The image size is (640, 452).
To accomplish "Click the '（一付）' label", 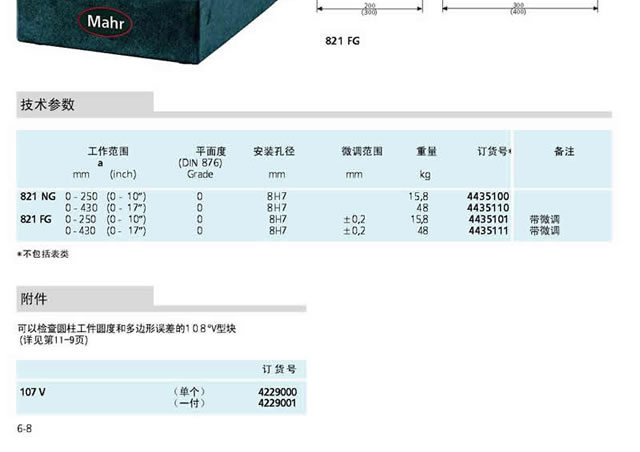I will coord(189,403).
